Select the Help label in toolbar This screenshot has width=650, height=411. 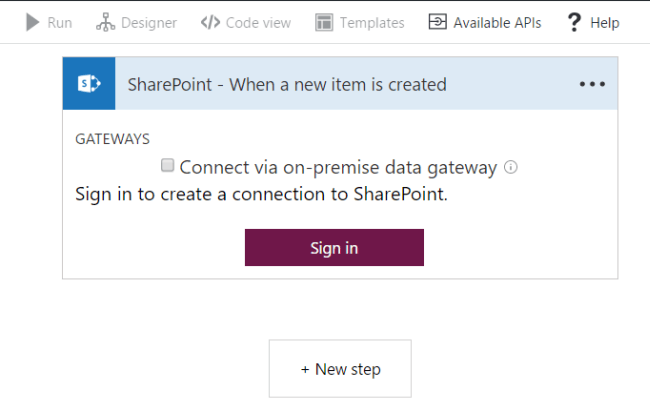[604, 22]
